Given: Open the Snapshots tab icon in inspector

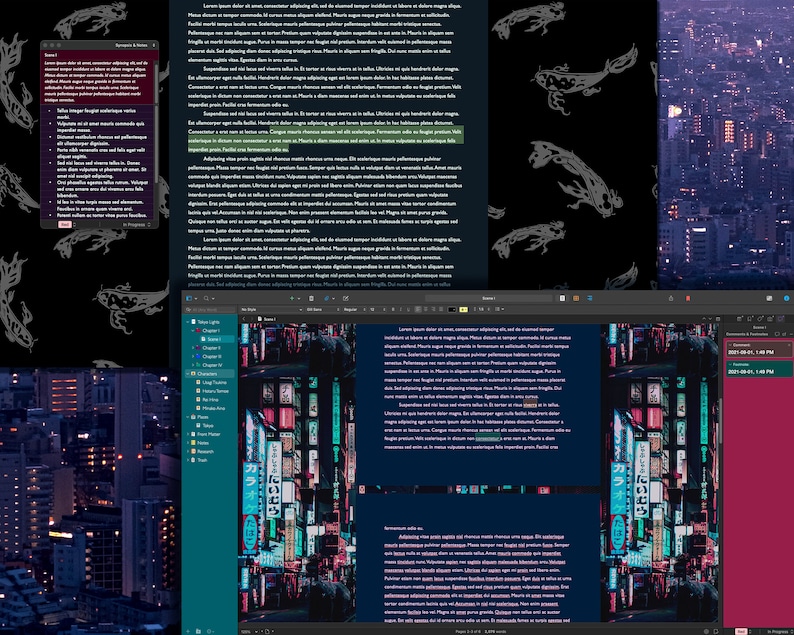Looking at the screenshot, I should (x=770, y=319).
